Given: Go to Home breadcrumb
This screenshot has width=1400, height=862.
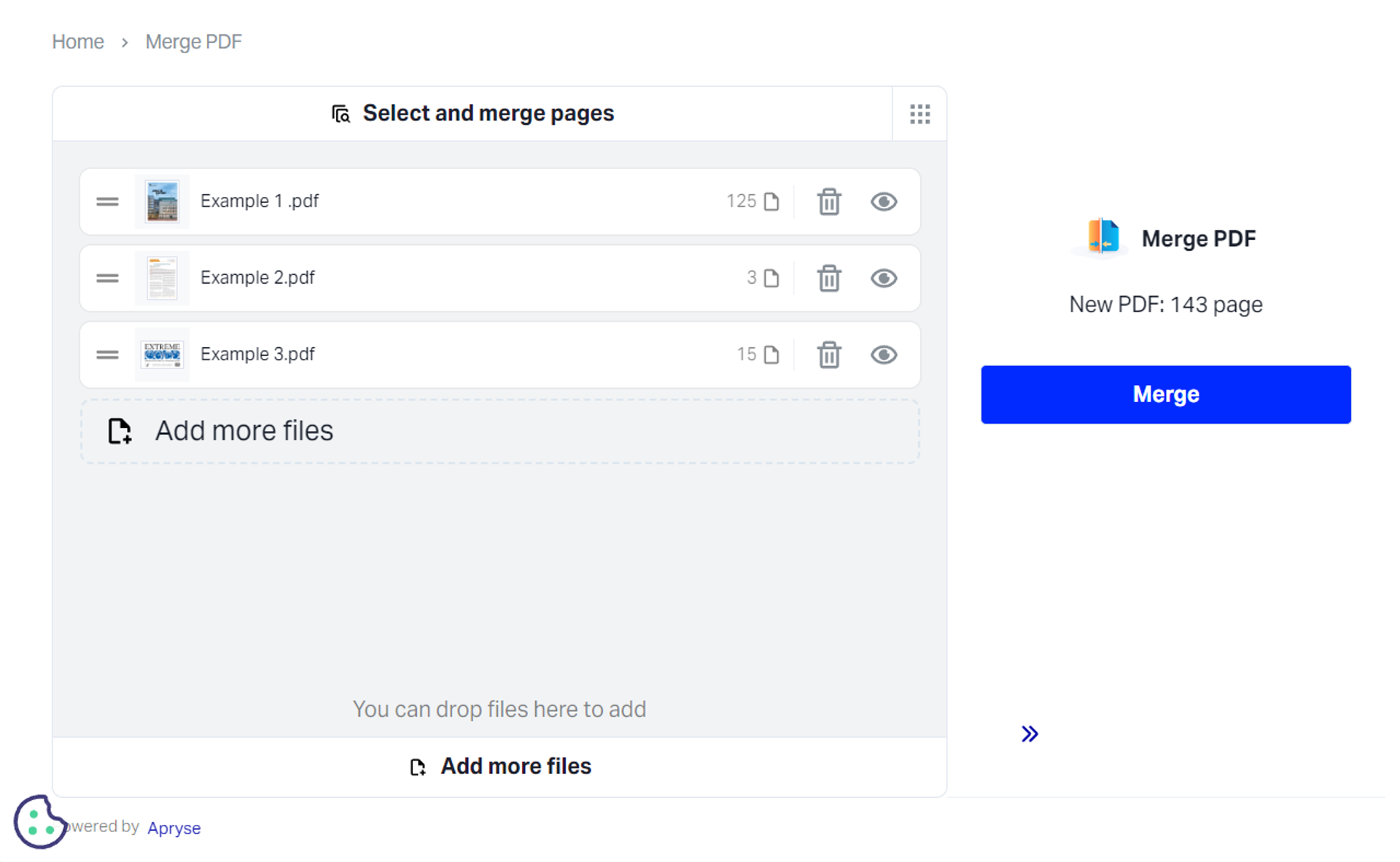Looking at the screenshot, I should coord(77,42).
